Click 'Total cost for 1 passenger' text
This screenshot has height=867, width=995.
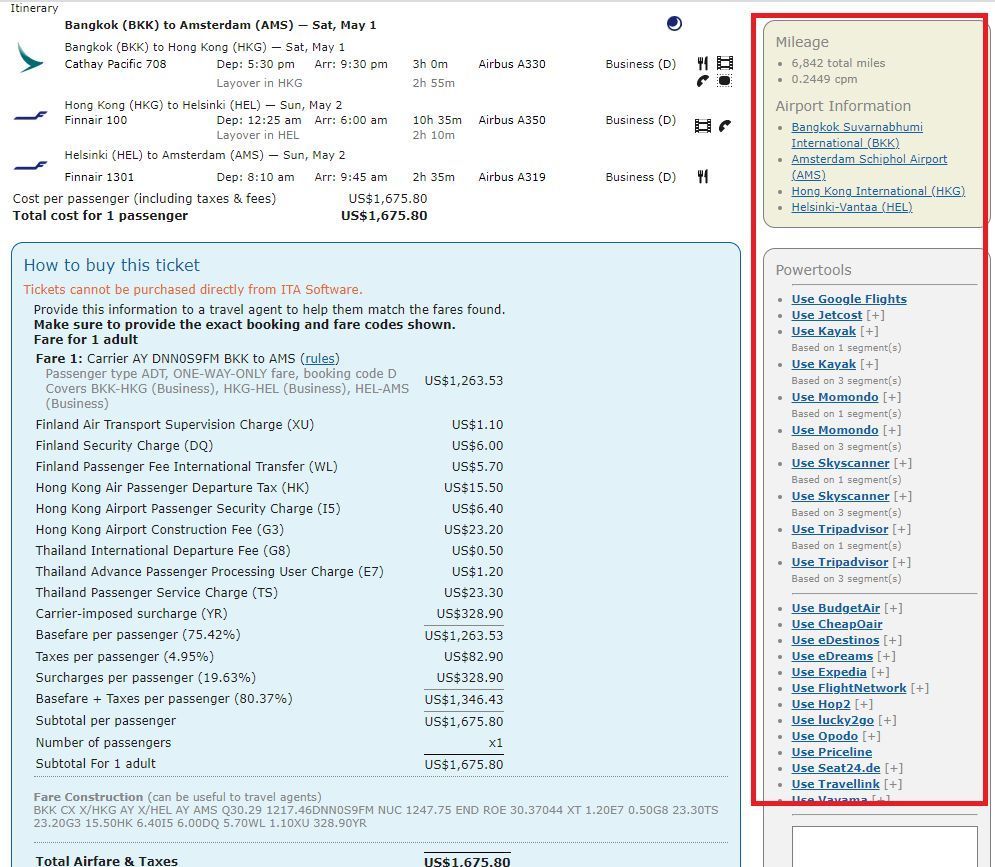click(x=100, y=216)
